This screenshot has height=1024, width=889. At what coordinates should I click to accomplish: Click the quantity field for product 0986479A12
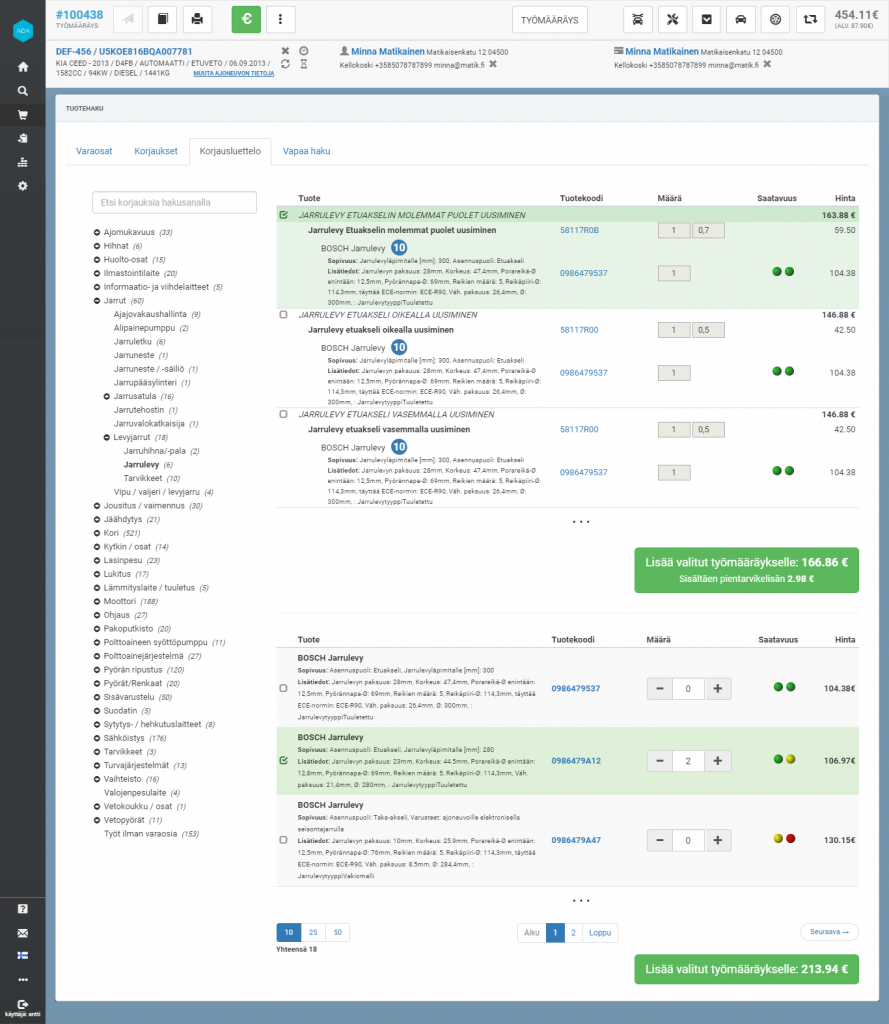click(x=688, y=761)
